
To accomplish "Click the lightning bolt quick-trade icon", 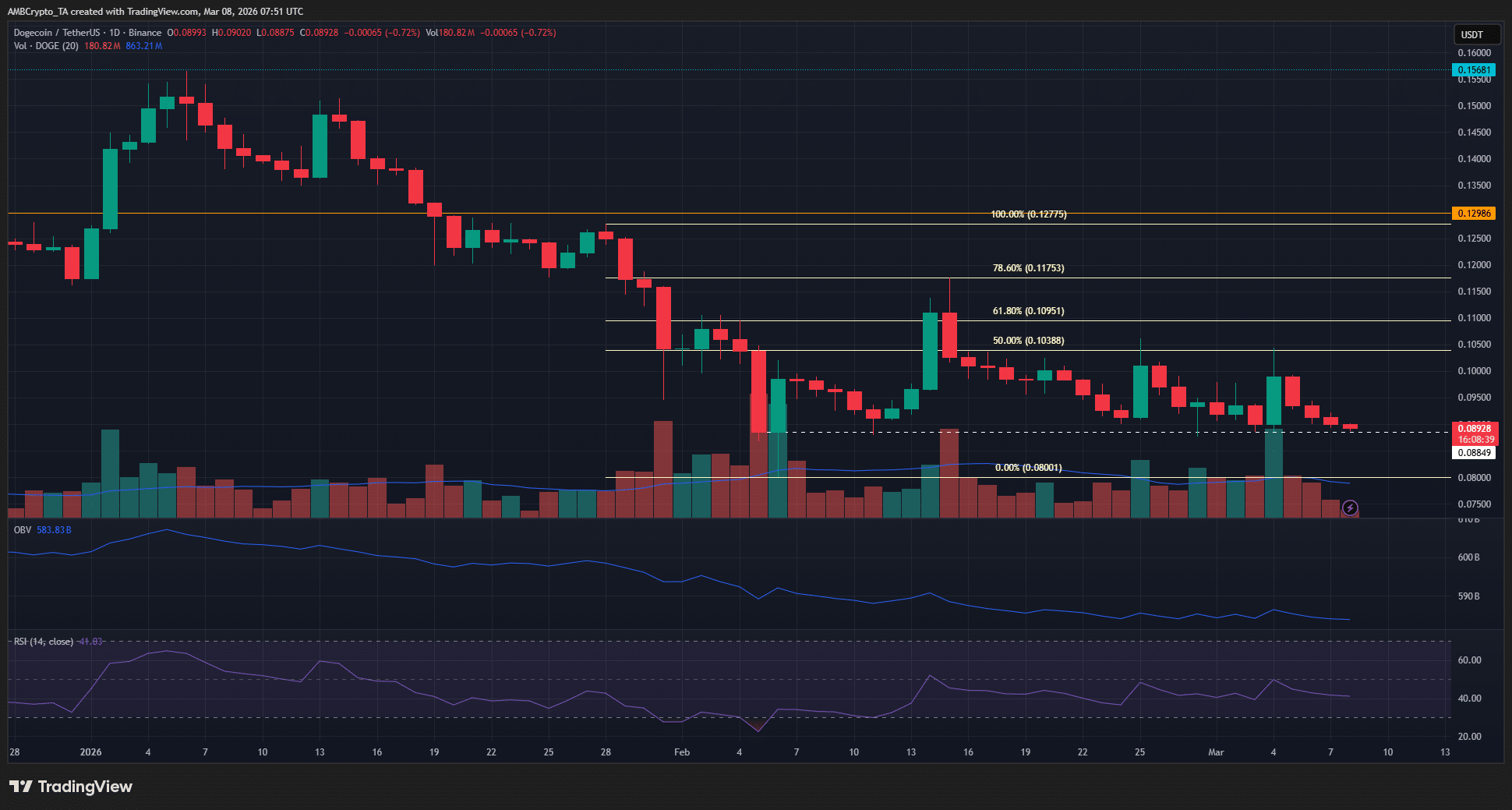I will tap(1351, 509).
